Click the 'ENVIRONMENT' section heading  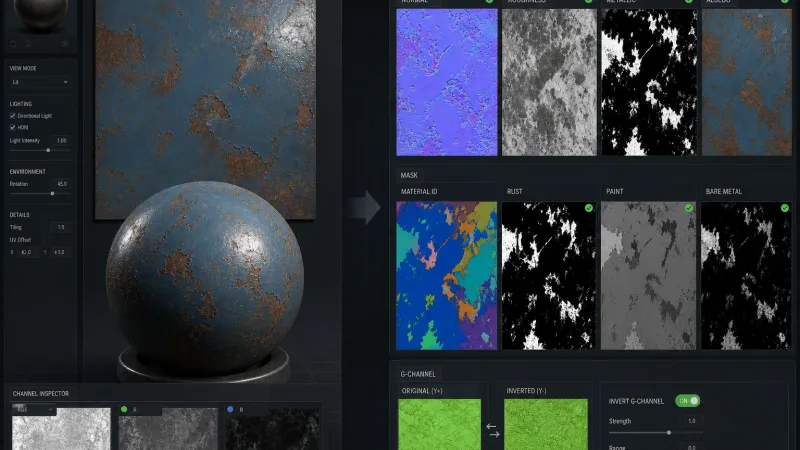[28, 172]
